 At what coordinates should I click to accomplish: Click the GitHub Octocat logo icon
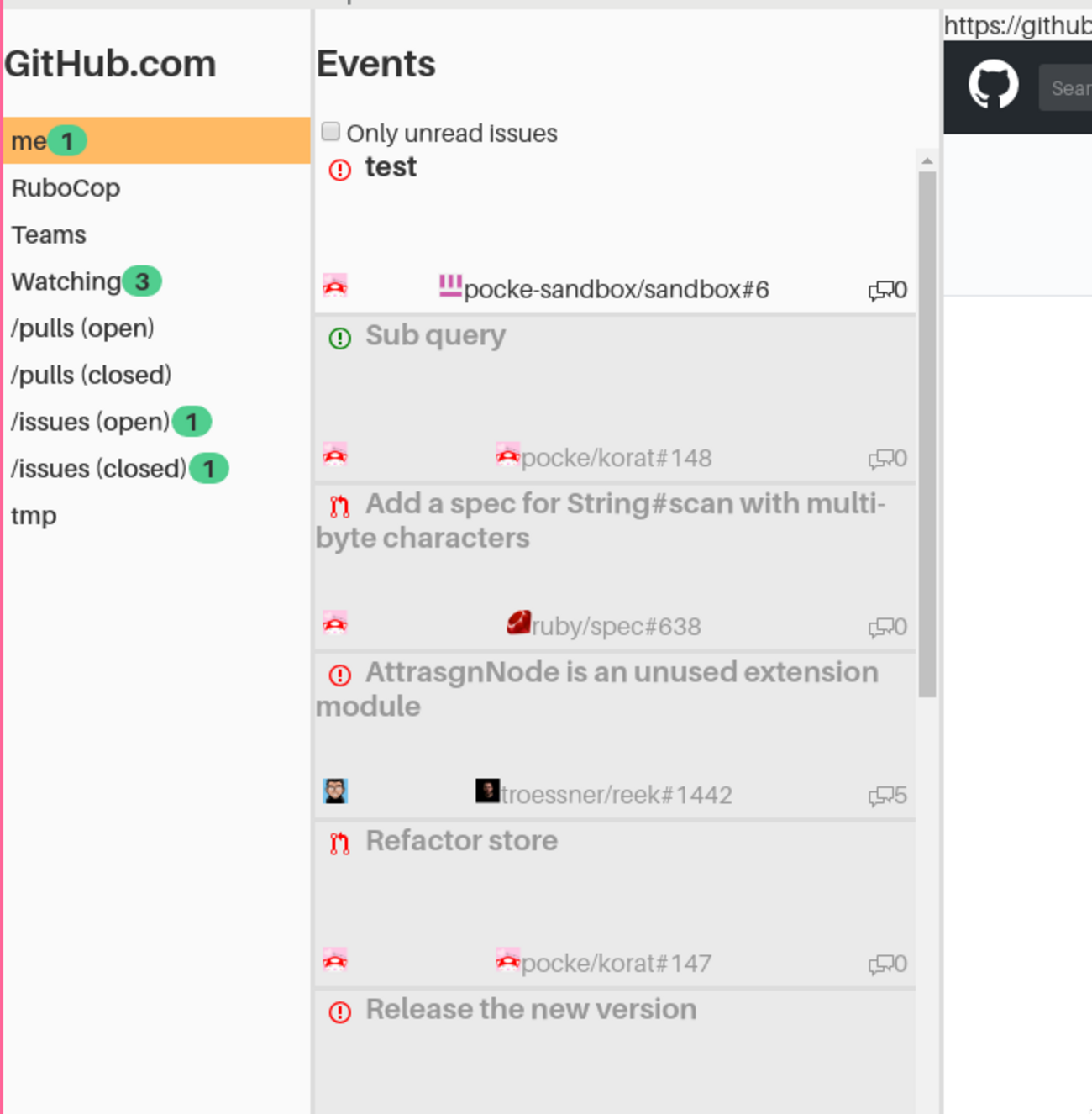coord(993,84)
